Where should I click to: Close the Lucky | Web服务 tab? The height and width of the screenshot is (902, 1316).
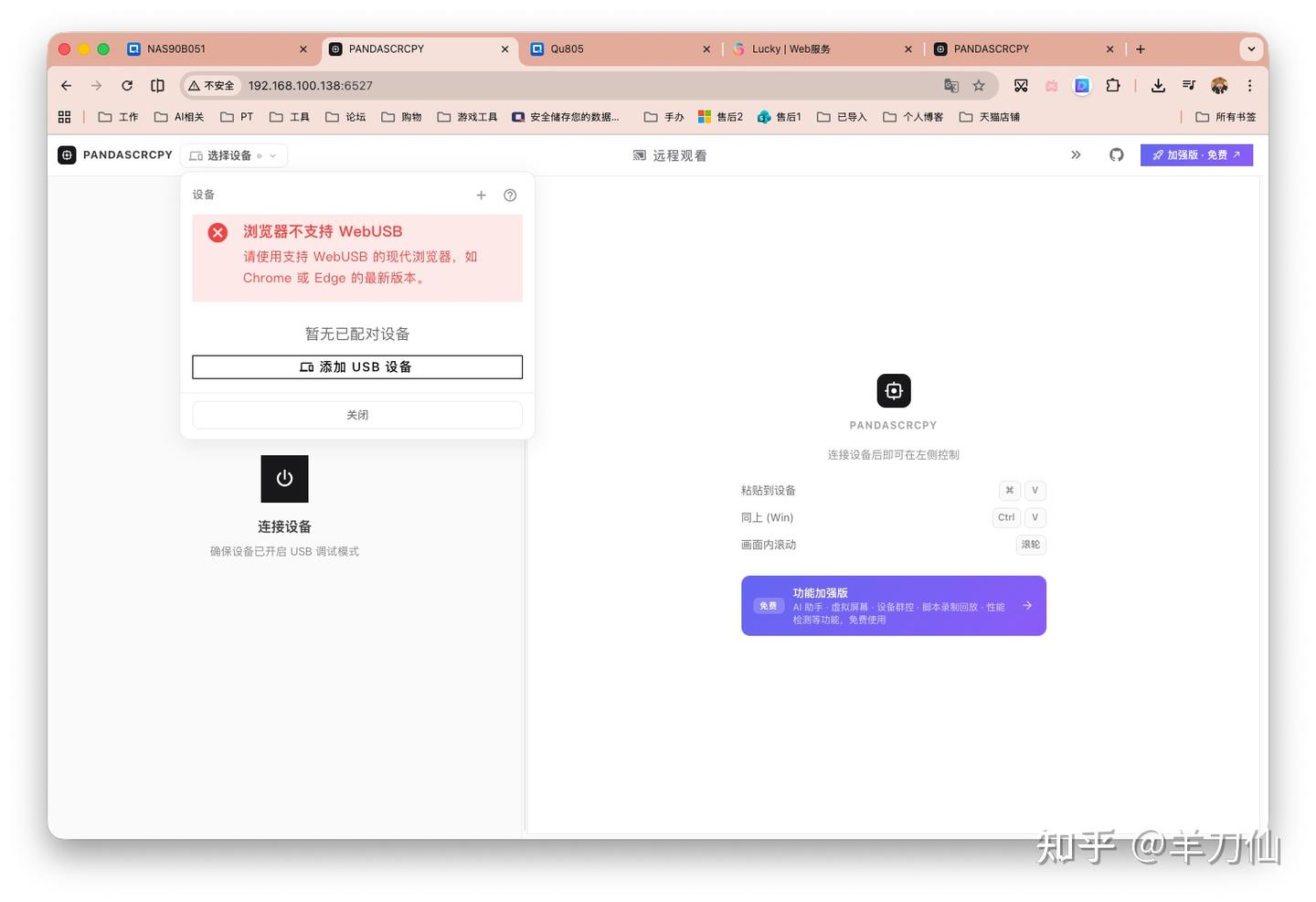tap(908, 49)
